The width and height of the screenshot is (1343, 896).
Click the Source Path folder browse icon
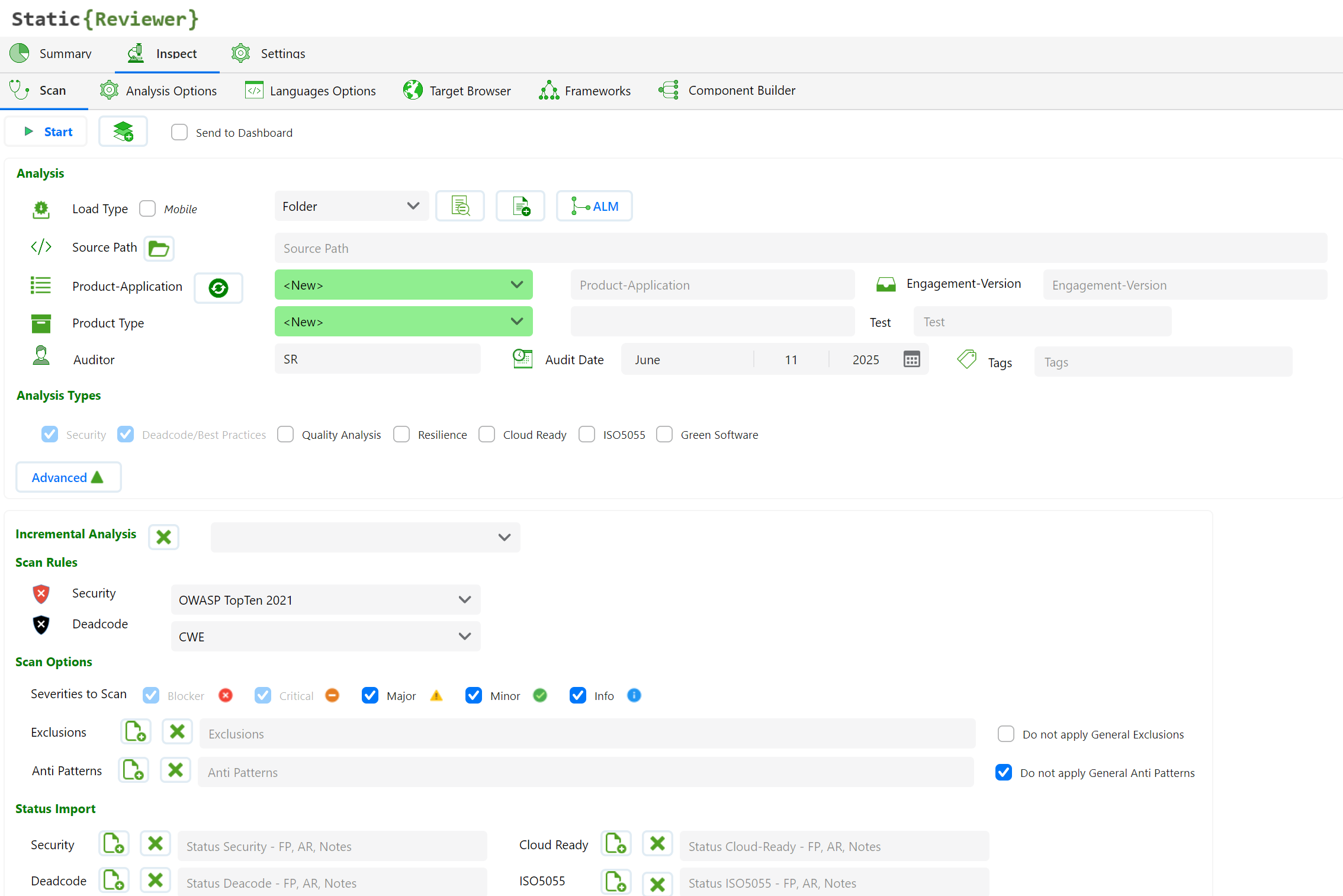(159, 248)
